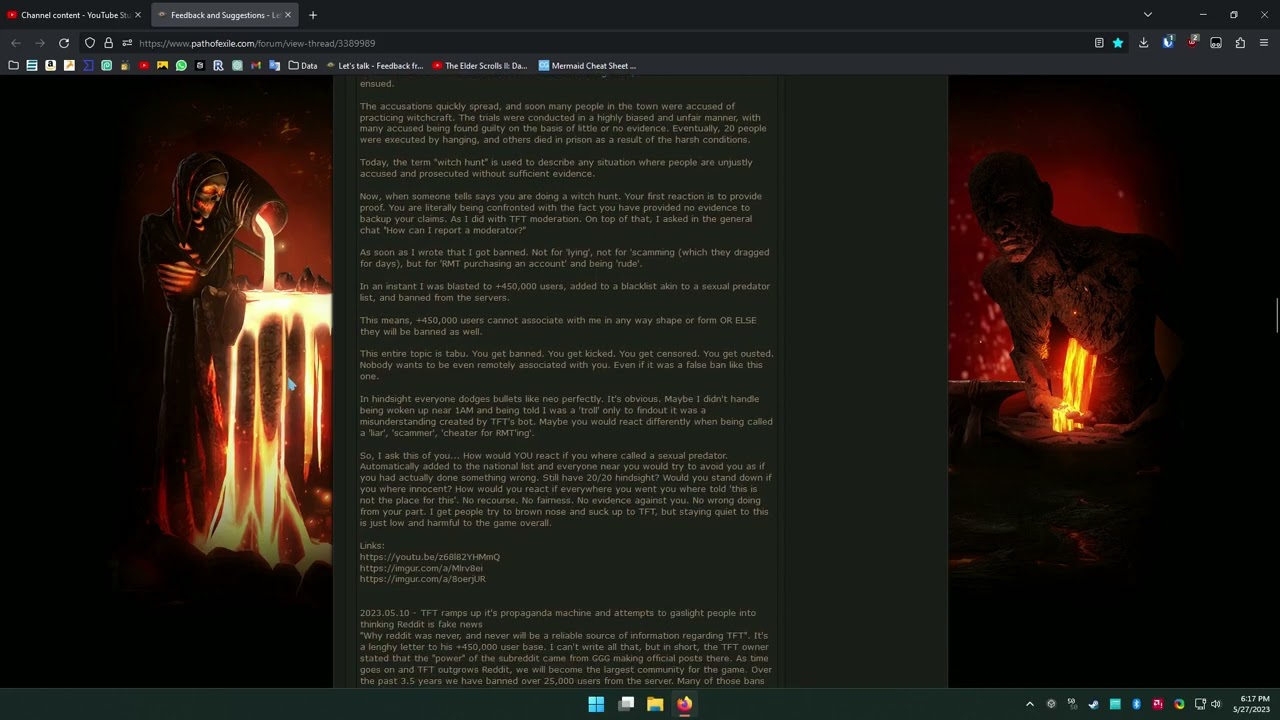Screen dimensions: 1280x720
Task: Open Task View on taskbar
Action: [x=626, y=704]
